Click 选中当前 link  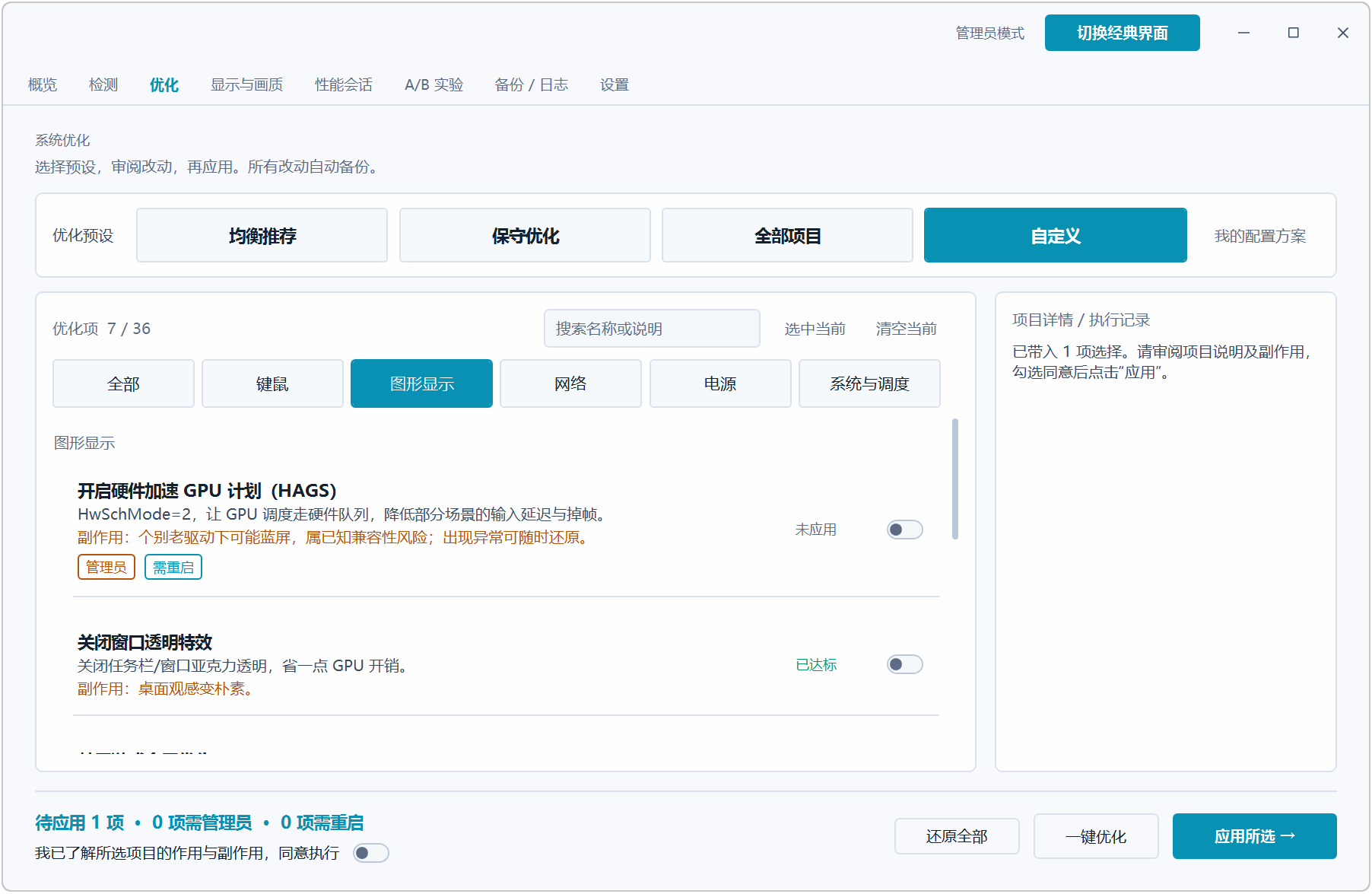point(815,329)
